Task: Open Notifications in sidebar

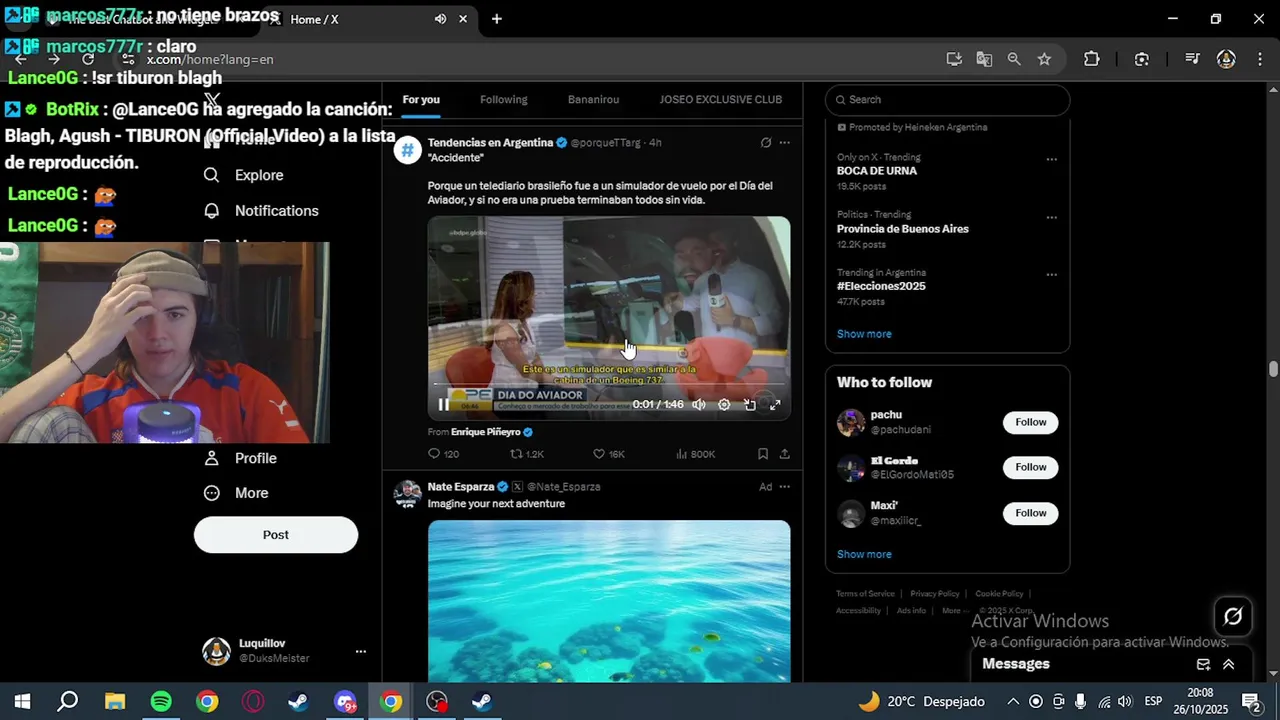Action: point(261,211)
